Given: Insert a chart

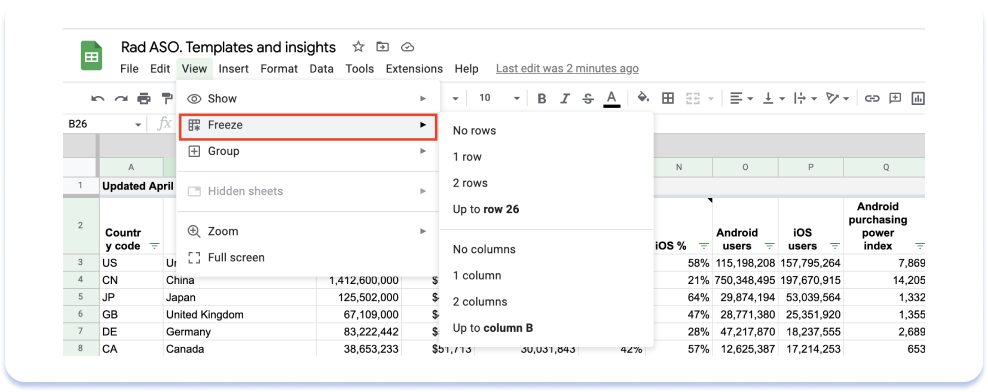Looking at the screenshot, I should (917, 98).
